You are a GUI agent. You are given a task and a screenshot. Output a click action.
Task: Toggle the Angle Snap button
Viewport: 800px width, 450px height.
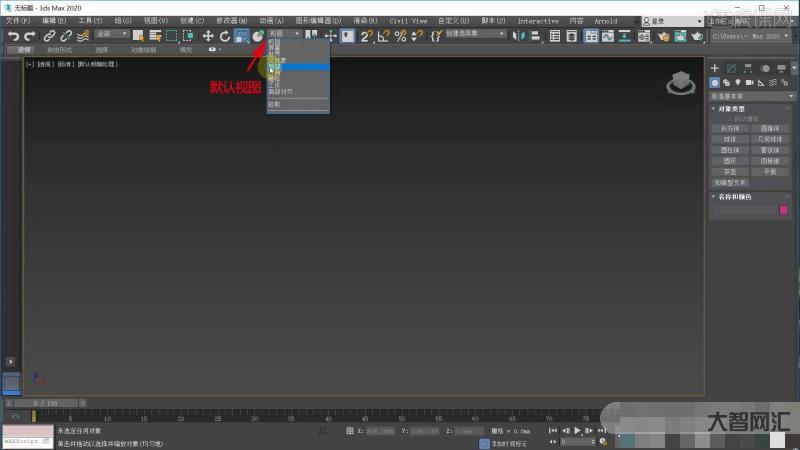click(x=383, y=36)
